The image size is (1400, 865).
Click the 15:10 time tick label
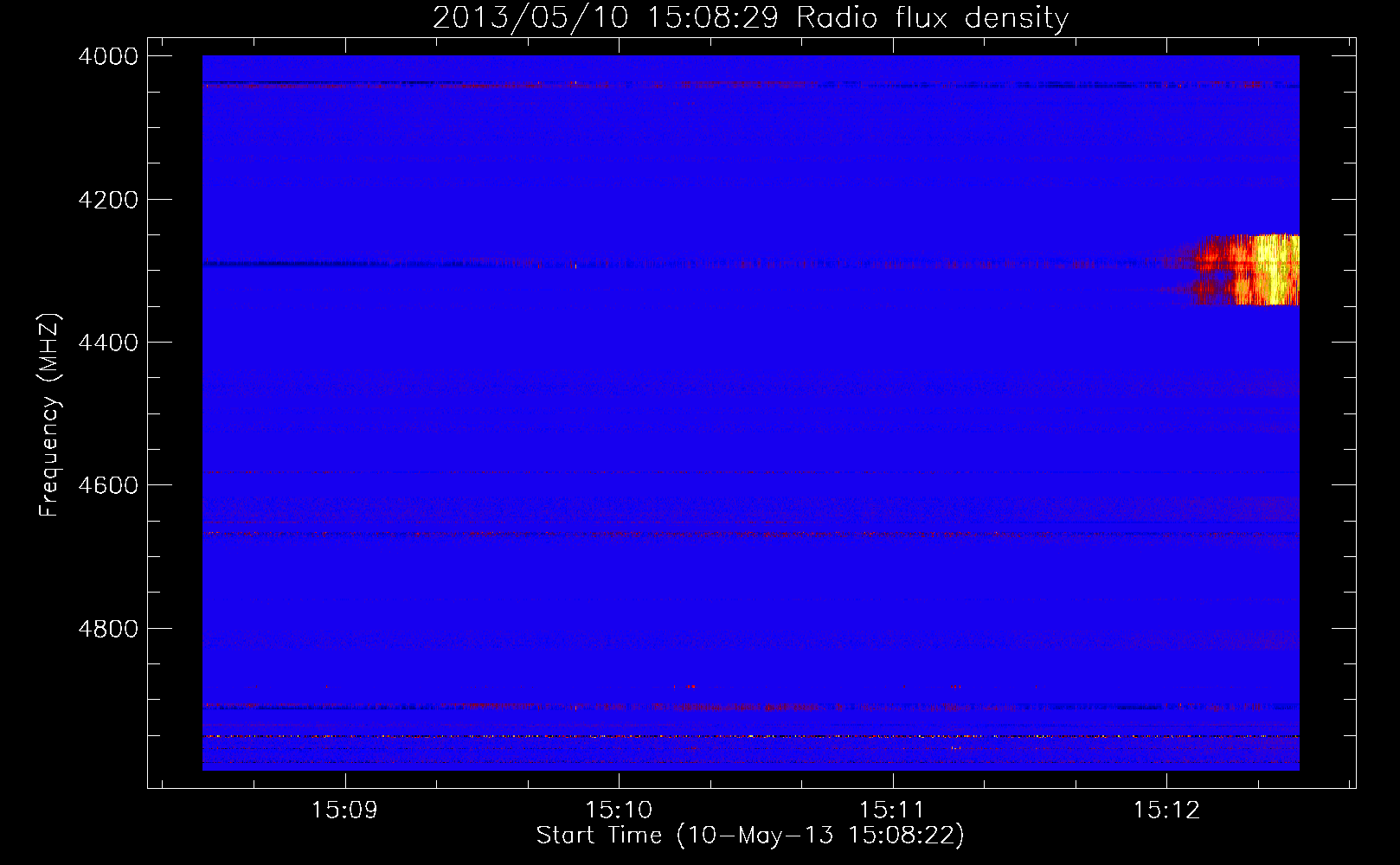coord(619,811)
